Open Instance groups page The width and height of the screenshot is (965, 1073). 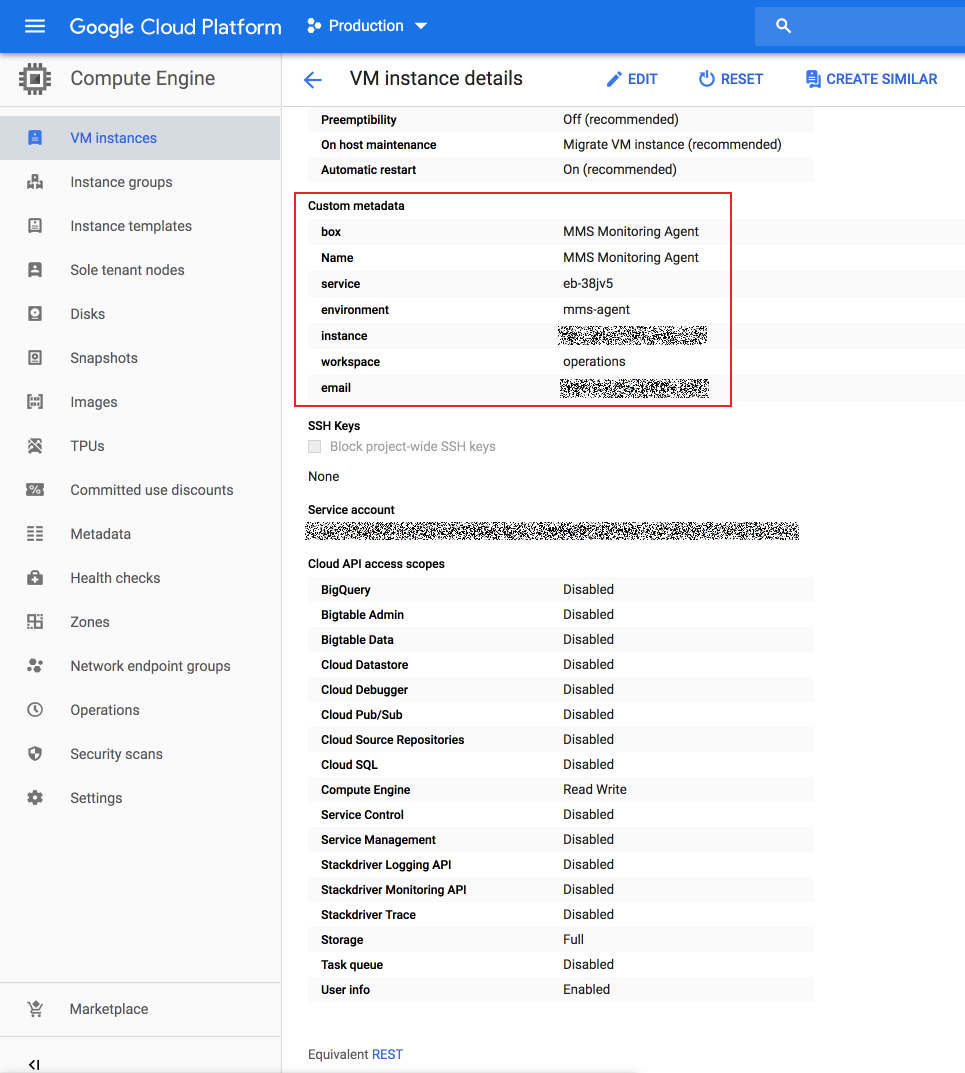[121, 182]
